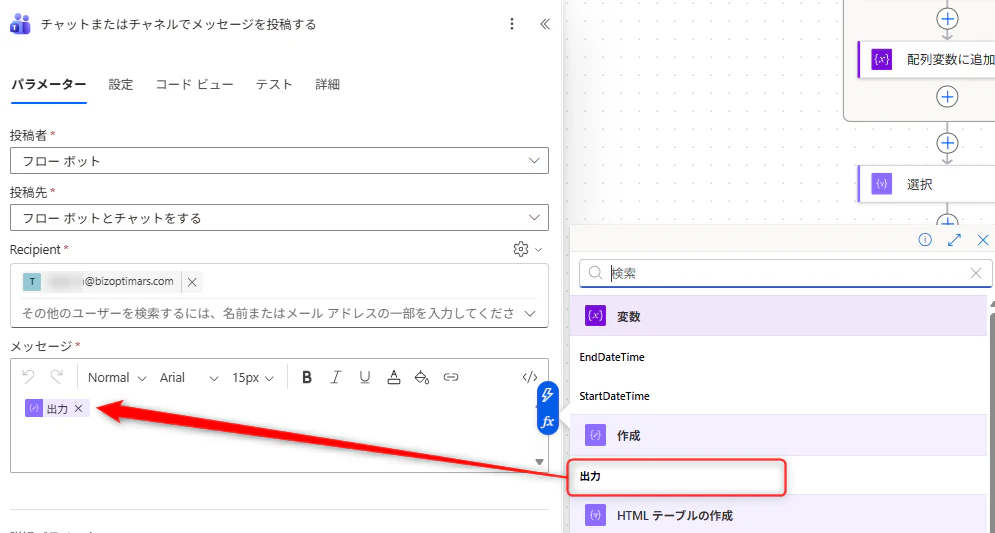The height and width of the screenshot is (533, 995).
Task: Open the highlight fill color picker
Action: tap(422, 378)
